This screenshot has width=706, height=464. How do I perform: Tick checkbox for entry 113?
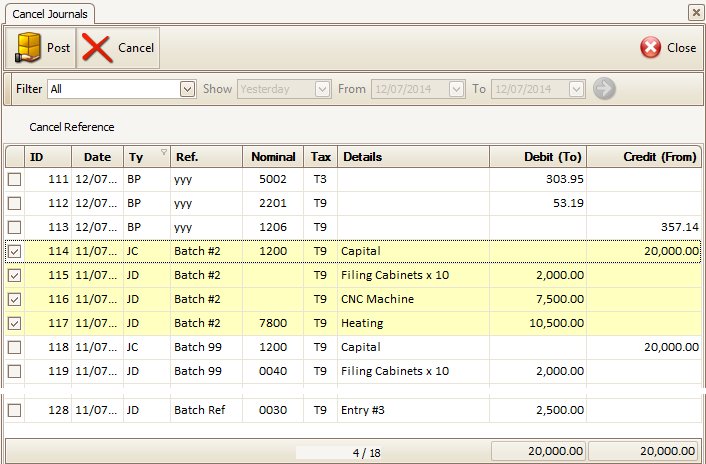(x=14, y=227)
